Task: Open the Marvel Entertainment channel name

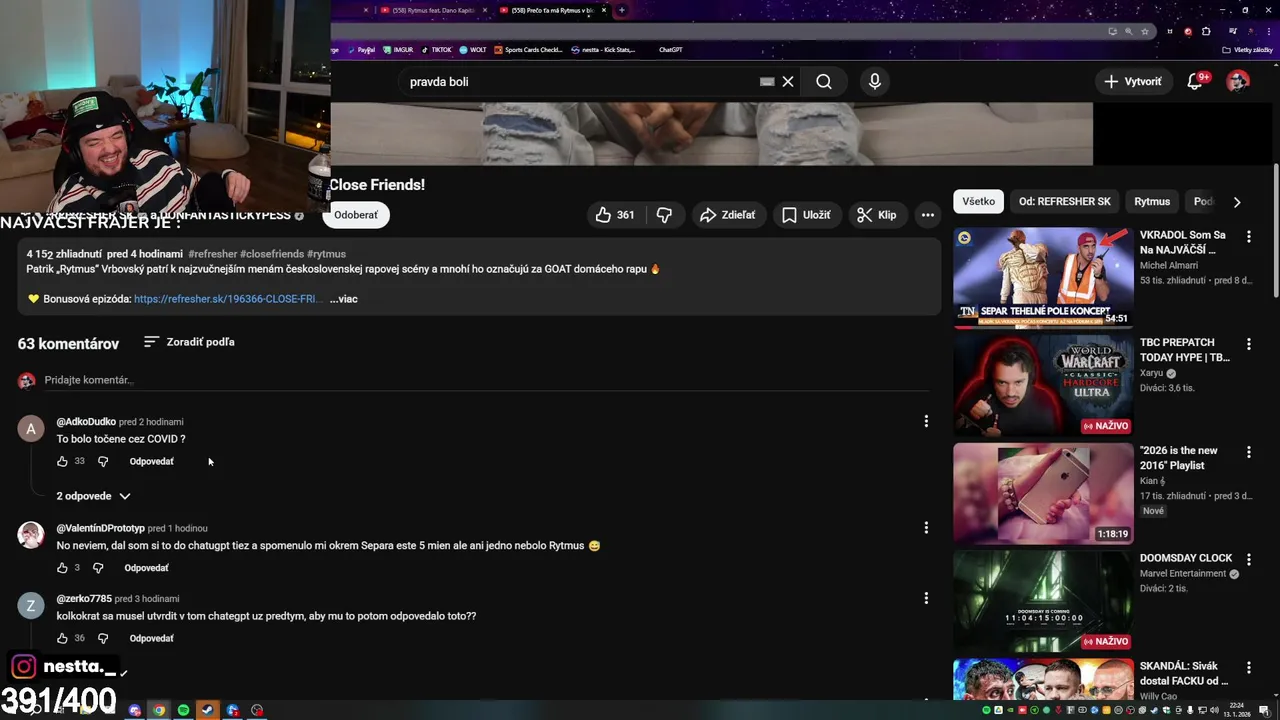Action: click(x=1183, y=574)
